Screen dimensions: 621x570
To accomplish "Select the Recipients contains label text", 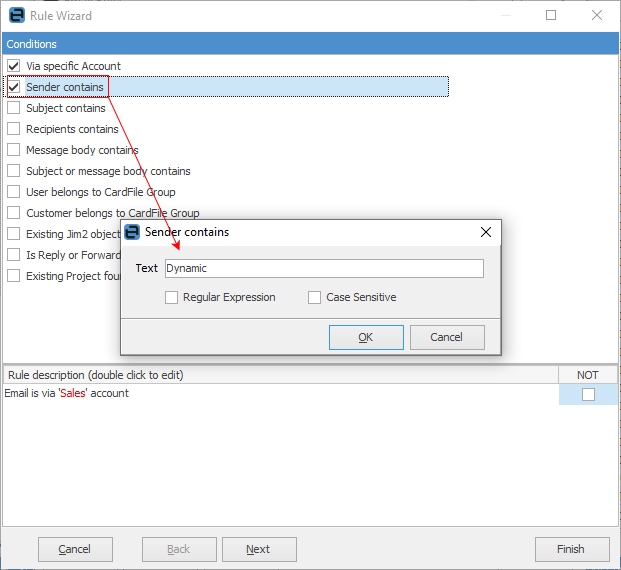I will pyautogui.click(x=72, y=129).
